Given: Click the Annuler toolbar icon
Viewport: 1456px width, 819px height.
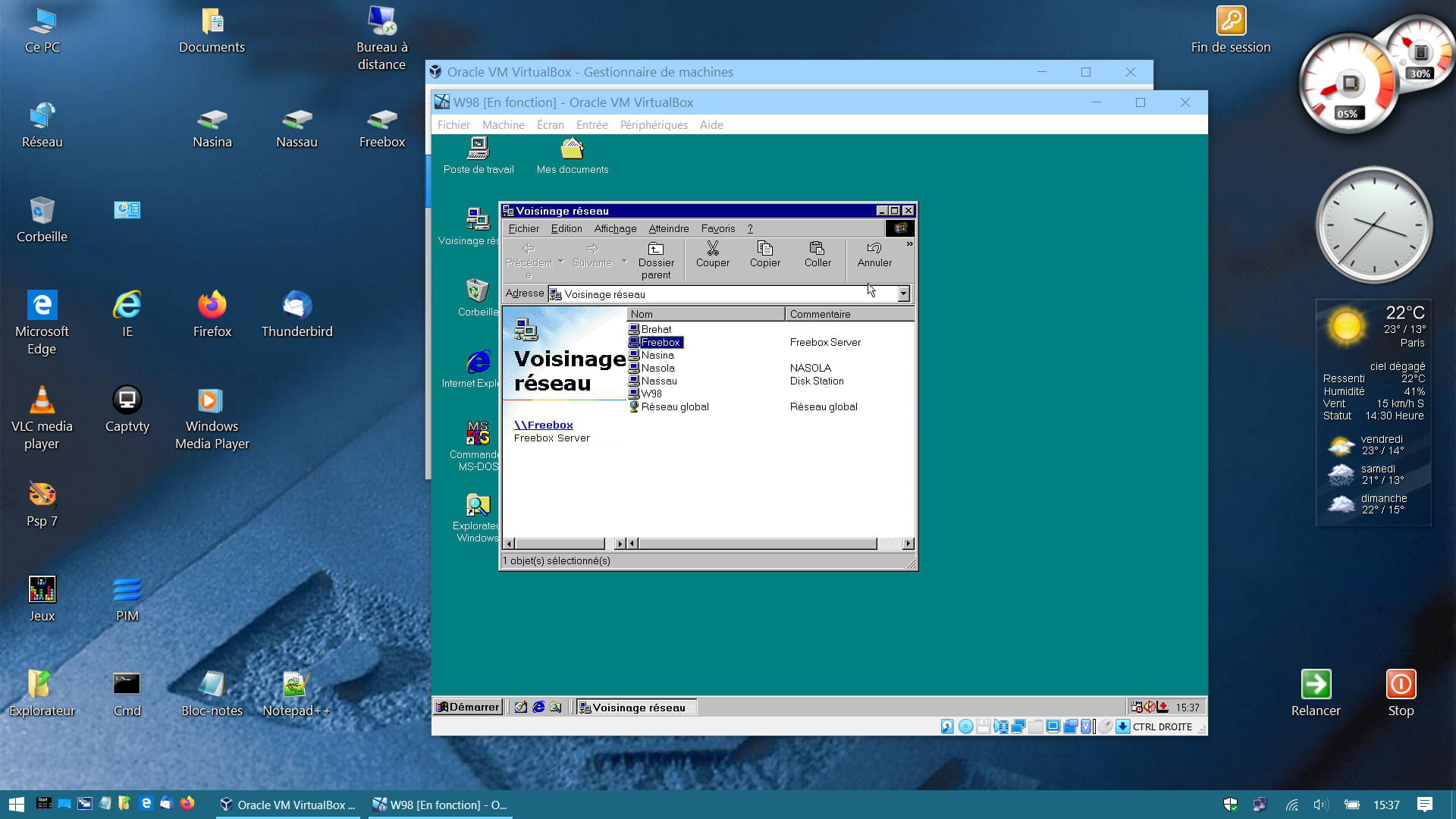Looking at the screenshot, I should tap(874, 255).
